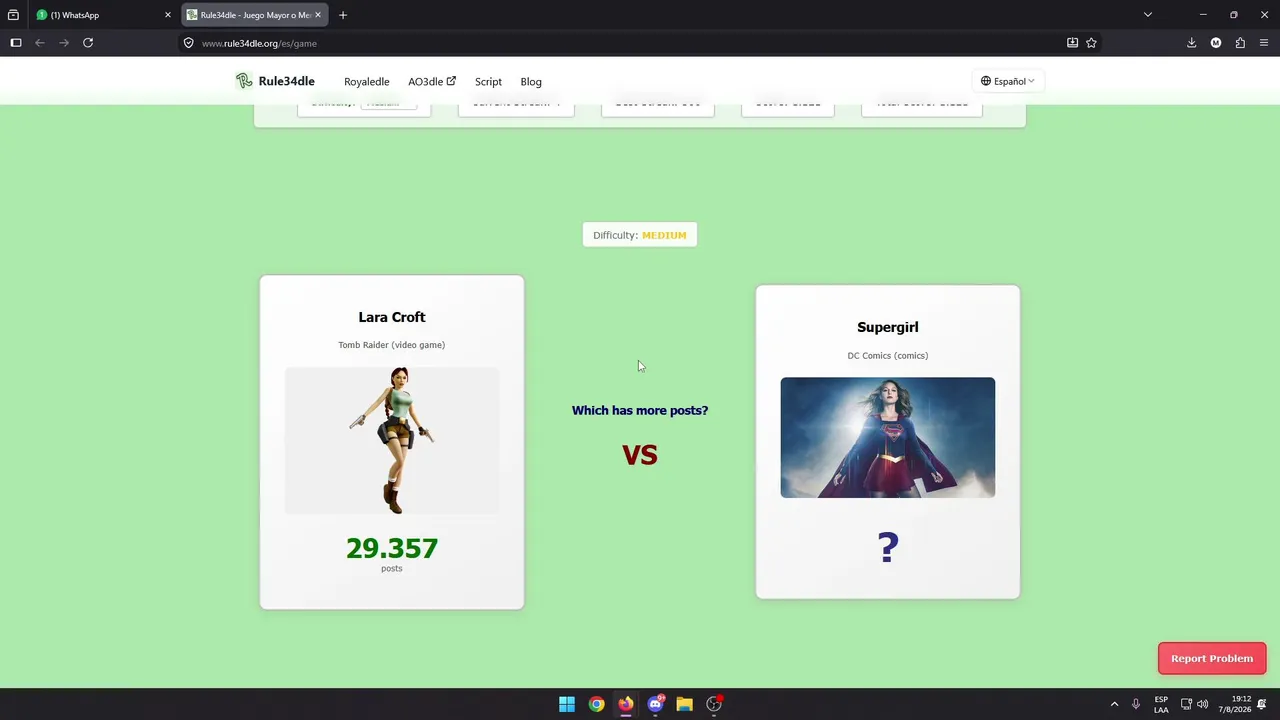This screenshot has height=720, width=1280.
Task: Go back to the previous page
Action: [40, 43]
